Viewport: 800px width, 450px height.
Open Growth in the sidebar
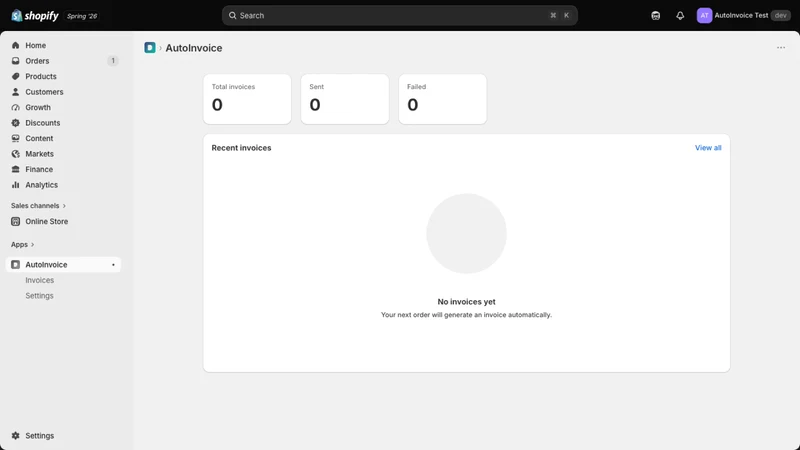(63, 108)
